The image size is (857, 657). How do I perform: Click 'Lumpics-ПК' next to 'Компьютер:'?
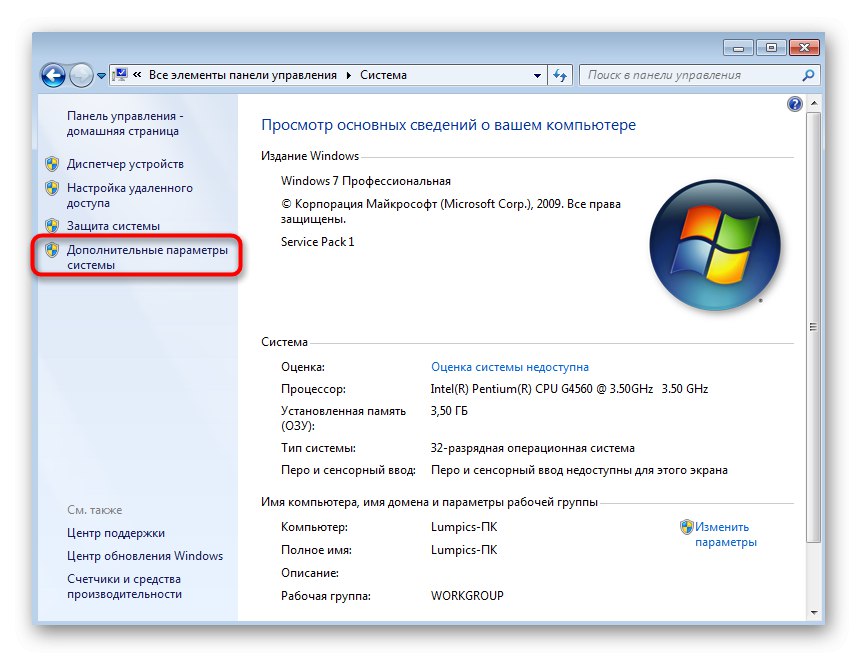click(464, 527)
